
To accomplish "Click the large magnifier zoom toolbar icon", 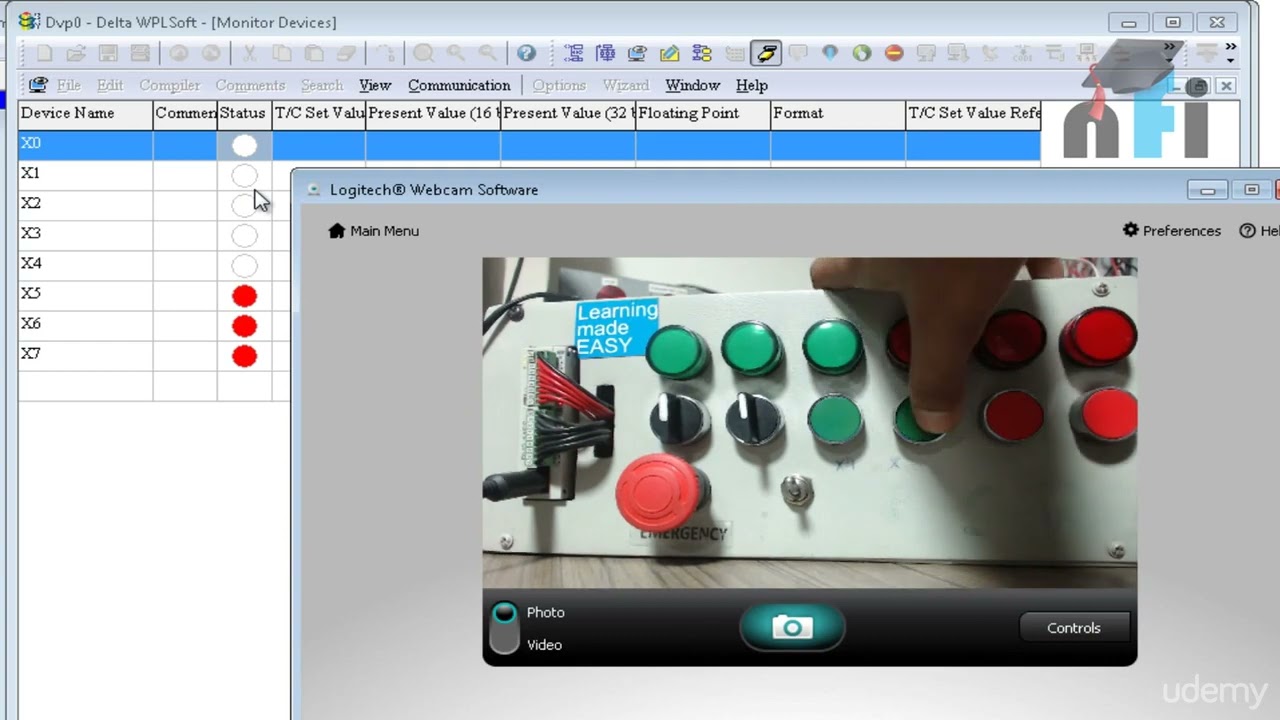I will click(x=424, y=53).
